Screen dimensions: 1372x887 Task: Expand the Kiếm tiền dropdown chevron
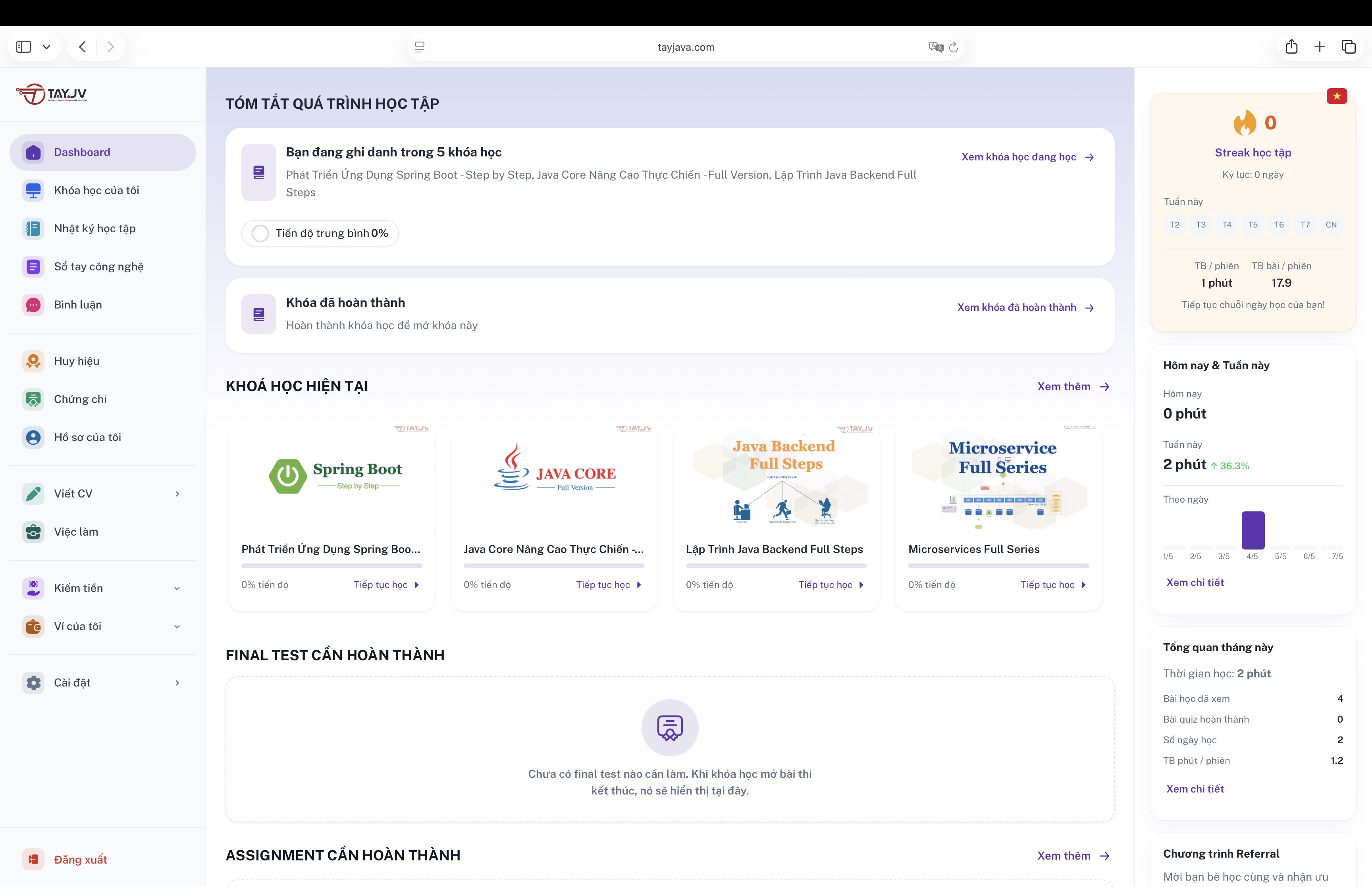point(177,588)
